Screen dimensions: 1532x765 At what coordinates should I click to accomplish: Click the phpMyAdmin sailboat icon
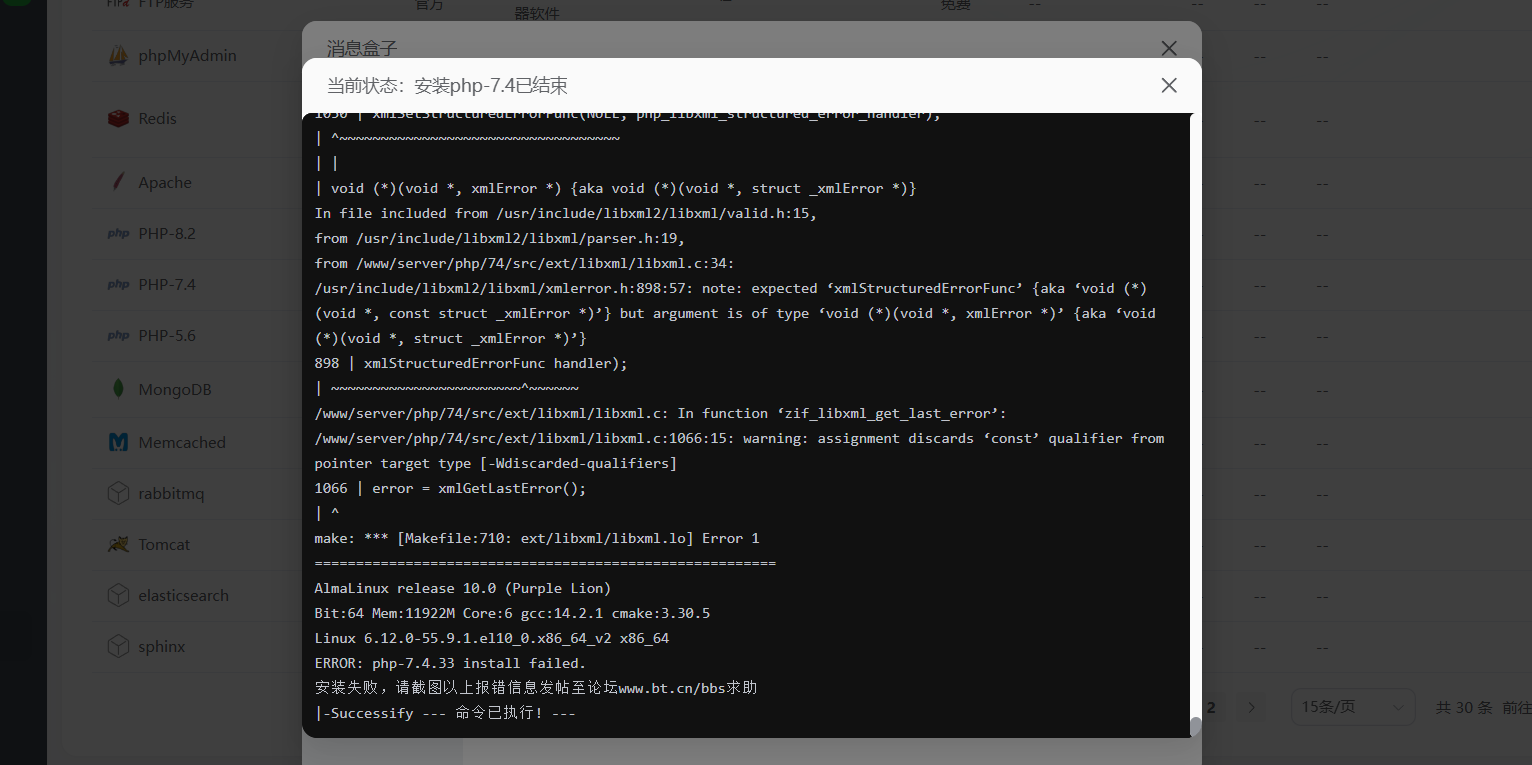pyautogui.click(x=118, y=56)
